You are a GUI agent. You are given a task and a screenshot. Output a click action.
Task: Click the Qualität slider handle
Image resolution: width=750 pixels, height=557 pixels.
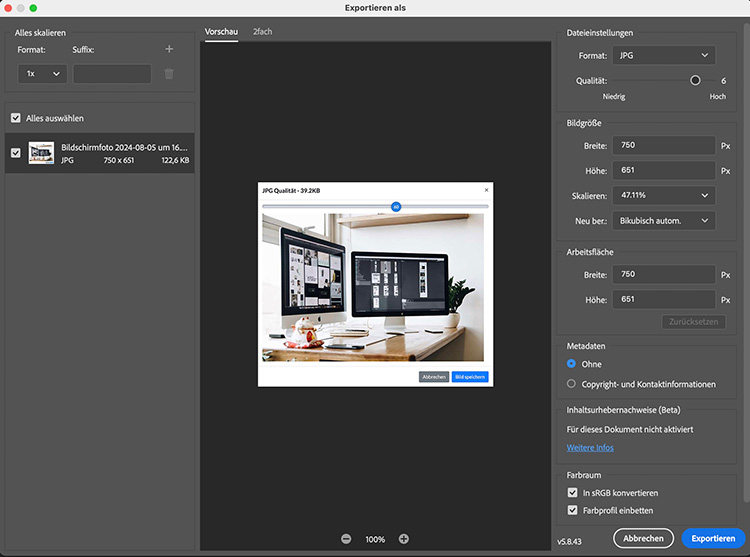tap(695, 80)
